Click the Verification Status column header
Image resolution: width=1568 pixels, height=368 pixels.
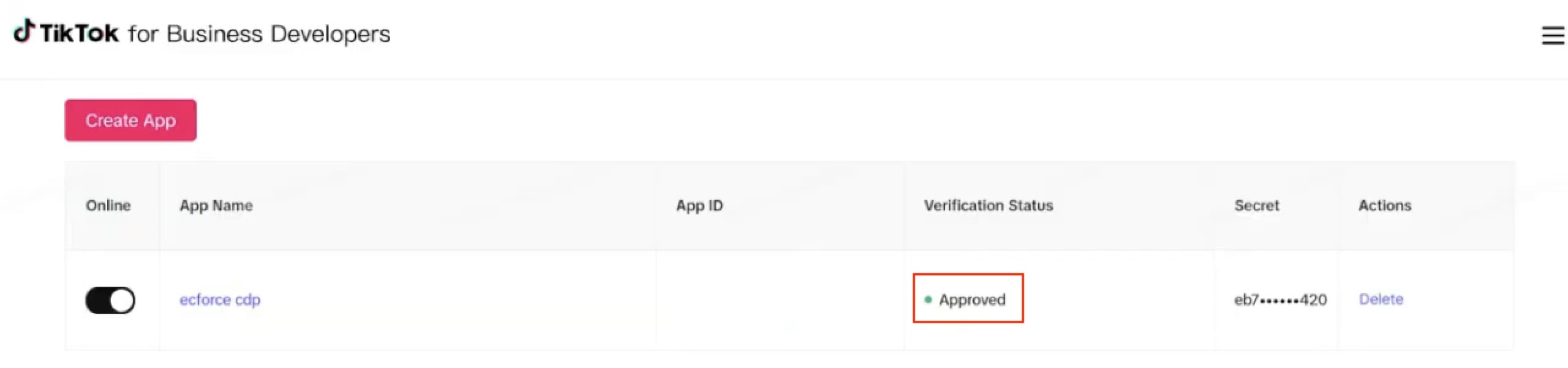(988, 205)
